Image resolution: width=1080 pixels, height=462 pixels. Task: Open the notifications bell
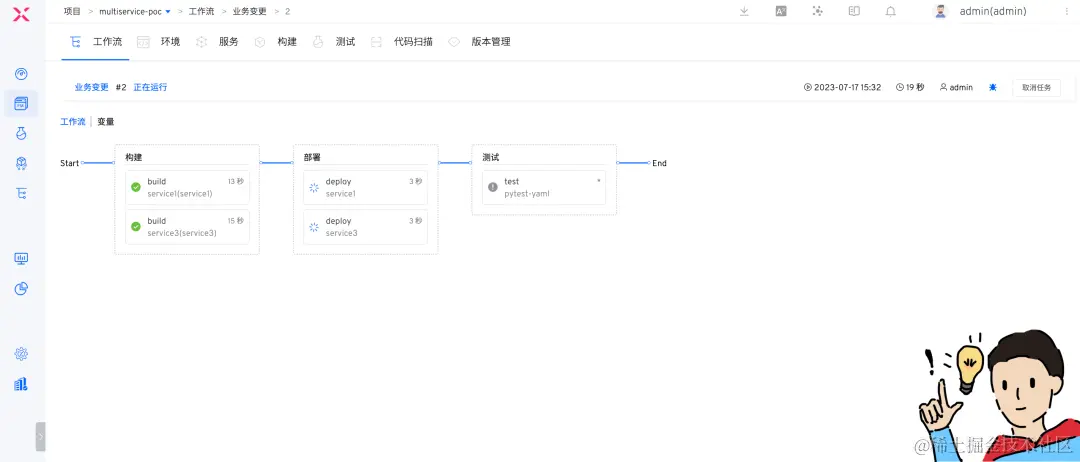pyautogui.click(x=891, y=11)
